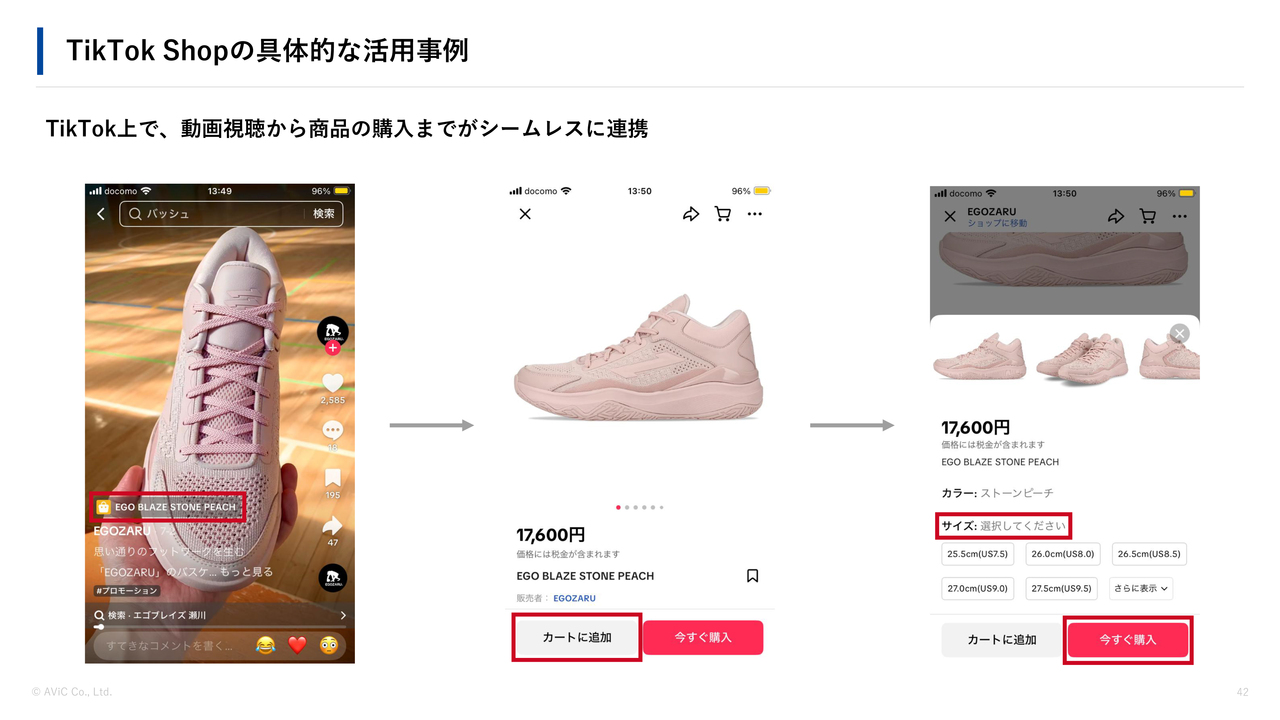Expand the video caption with もっと見る

point(248,572)
